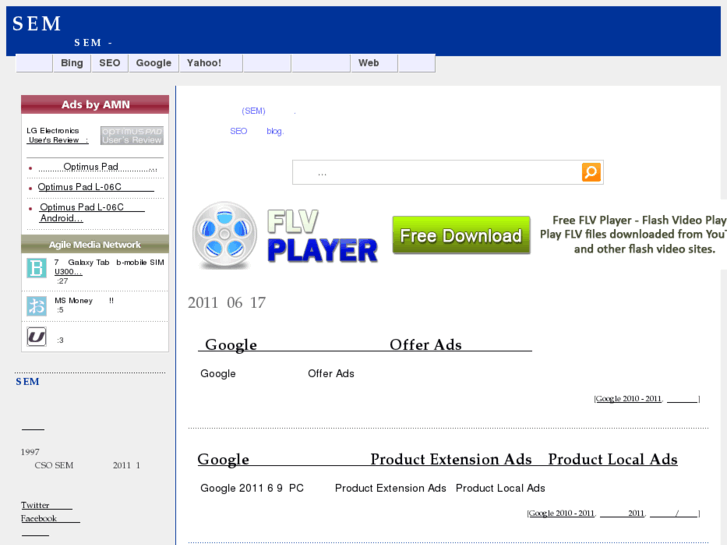Click the 2011 06 17 date heading
The width and height of the screenshot is (727, 545).
click(x=227, y=303)
